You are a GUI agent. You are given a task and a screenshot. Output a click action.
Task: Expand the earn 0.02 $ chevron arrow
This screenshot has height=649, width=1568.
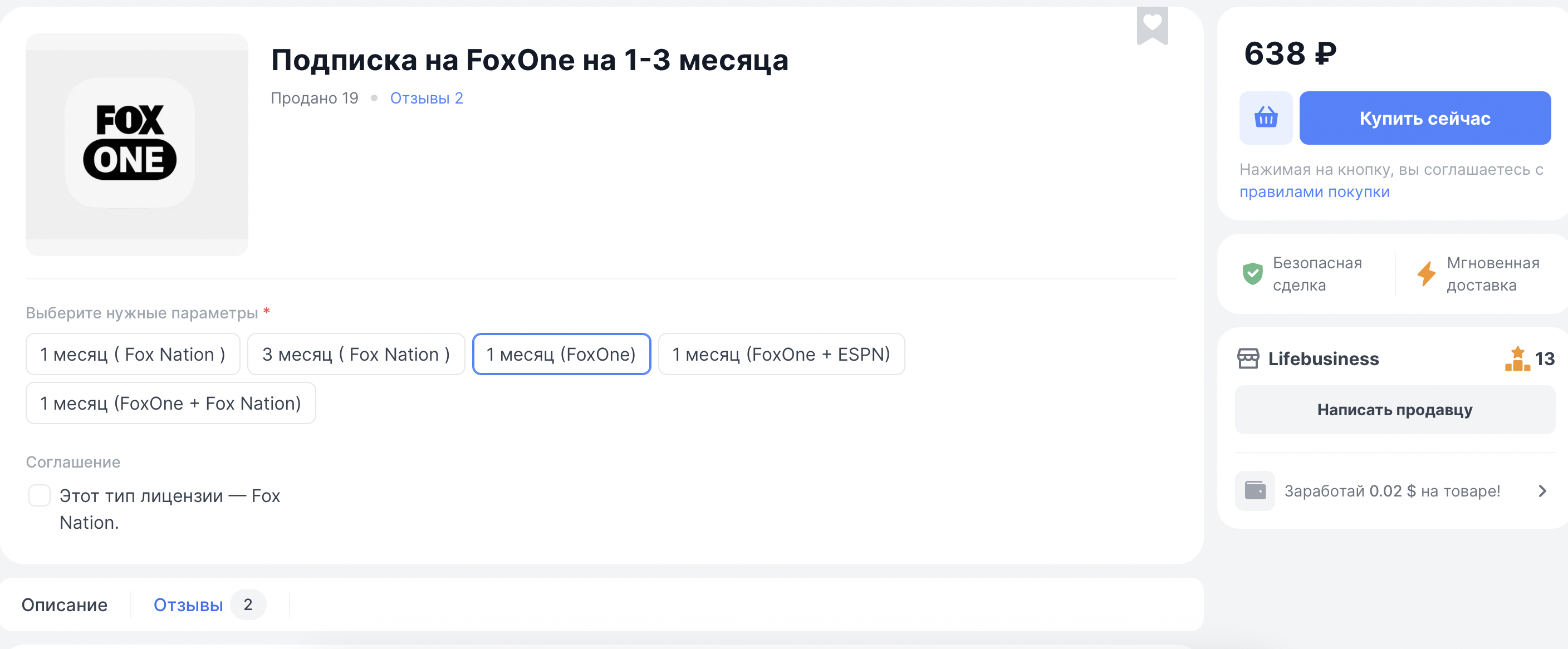pos(1542,491)
